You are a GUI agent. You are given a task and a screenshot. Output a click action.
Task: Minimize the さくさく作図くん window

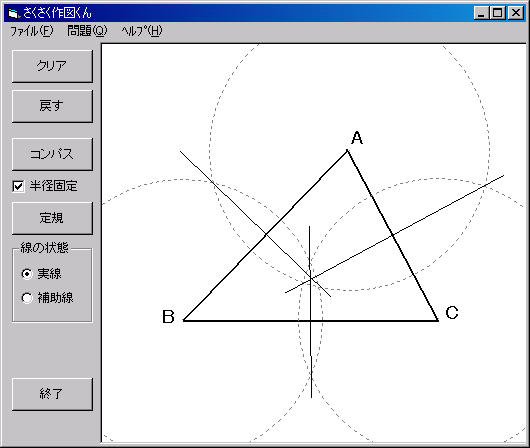coord(481,13)
